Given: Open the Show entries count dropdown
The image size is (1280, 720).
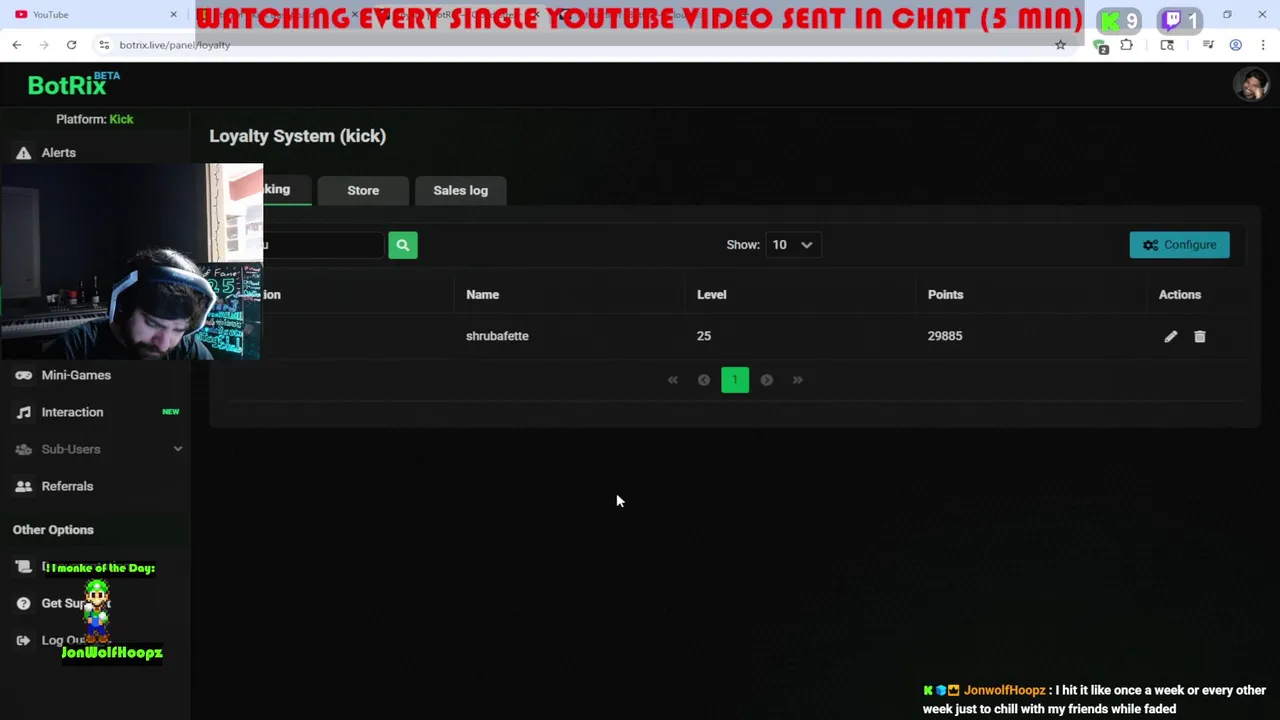Looking at the screenshot, I should pos(792,245).
